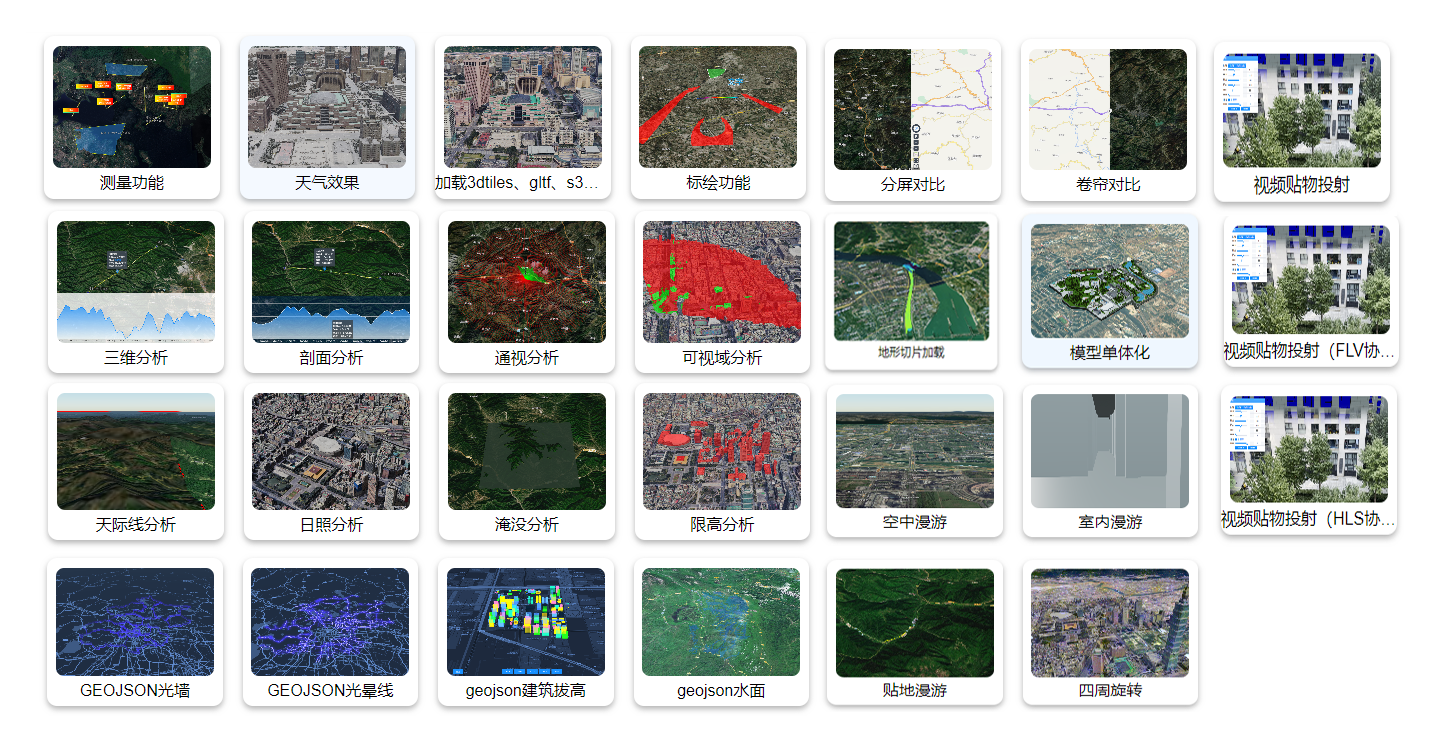Click the 模型单体化 highlighted card
This screenshot has width=1448, height=752.
[1109, 282]
